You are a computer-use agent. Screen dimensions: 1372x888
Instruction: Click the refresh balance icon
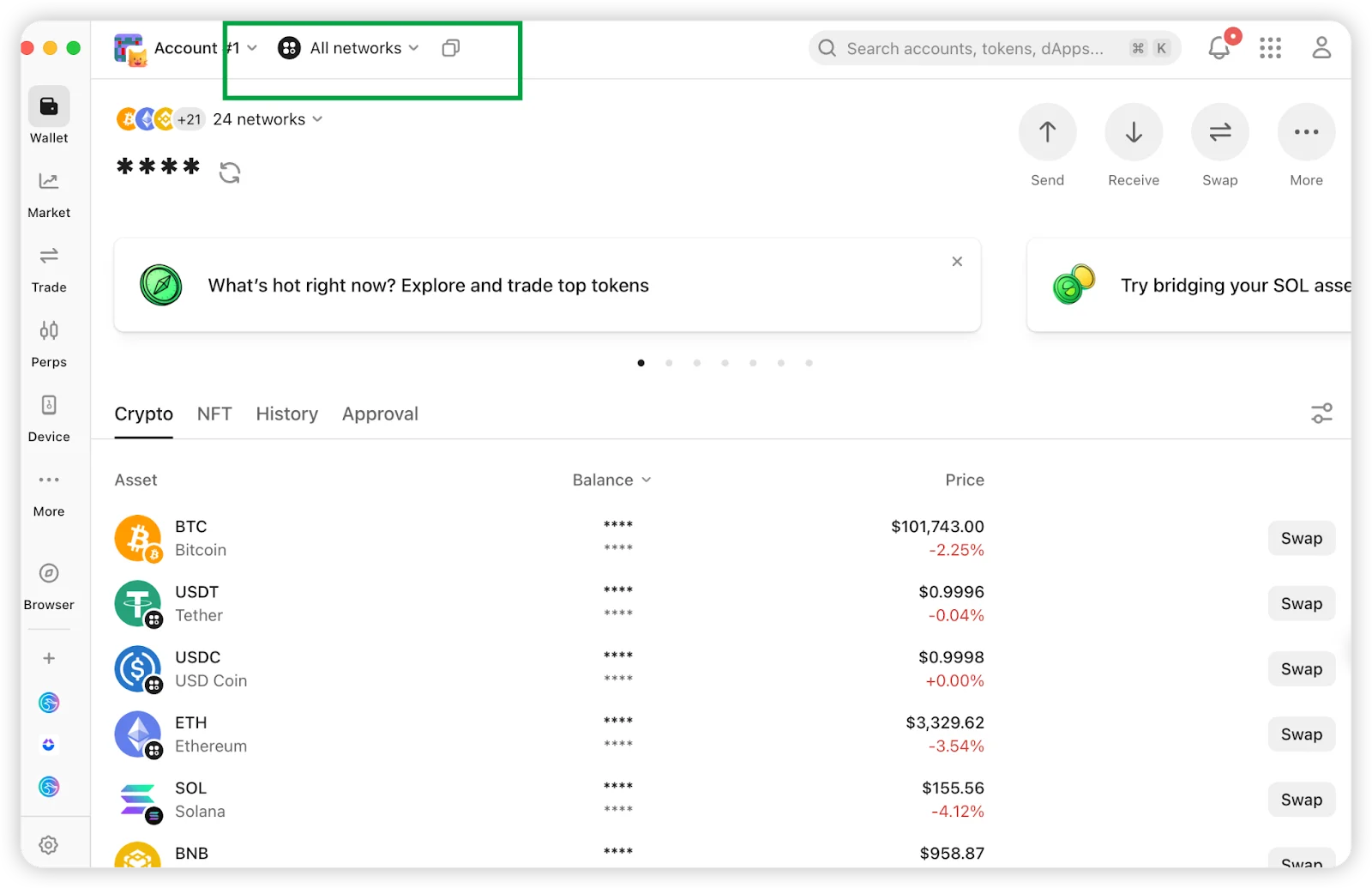tap(230, 172)
